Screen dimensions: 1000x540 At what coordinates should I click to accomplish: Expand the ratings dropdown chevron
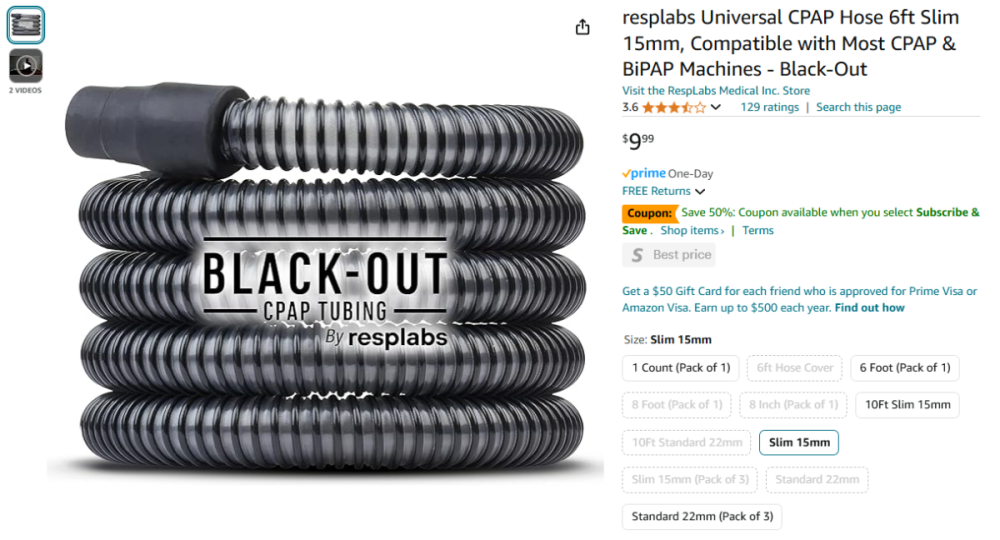click(716, 107)
